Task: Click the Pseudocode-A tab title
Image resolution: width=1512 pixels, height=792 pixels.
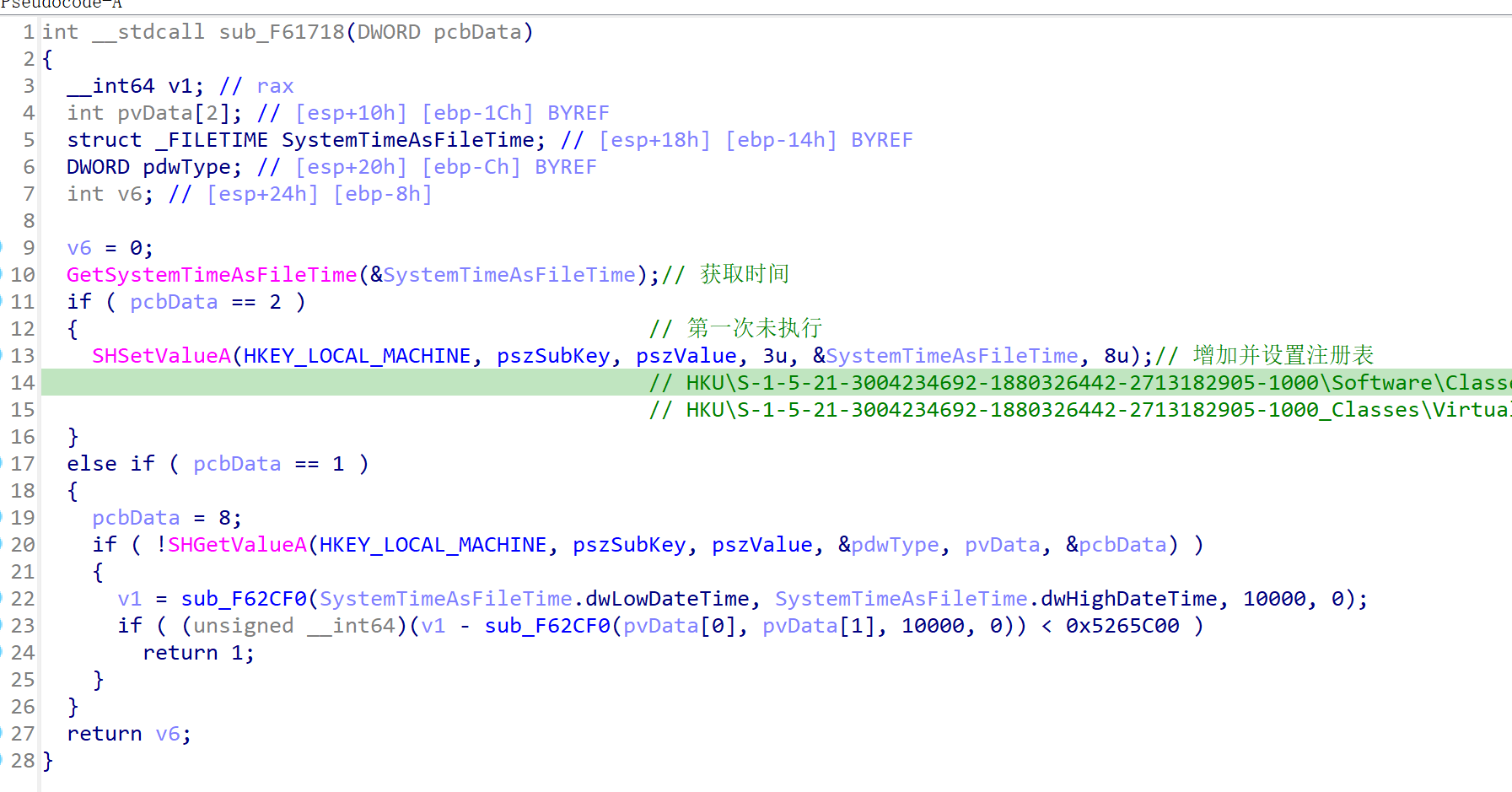Action: tap(61, 4)
